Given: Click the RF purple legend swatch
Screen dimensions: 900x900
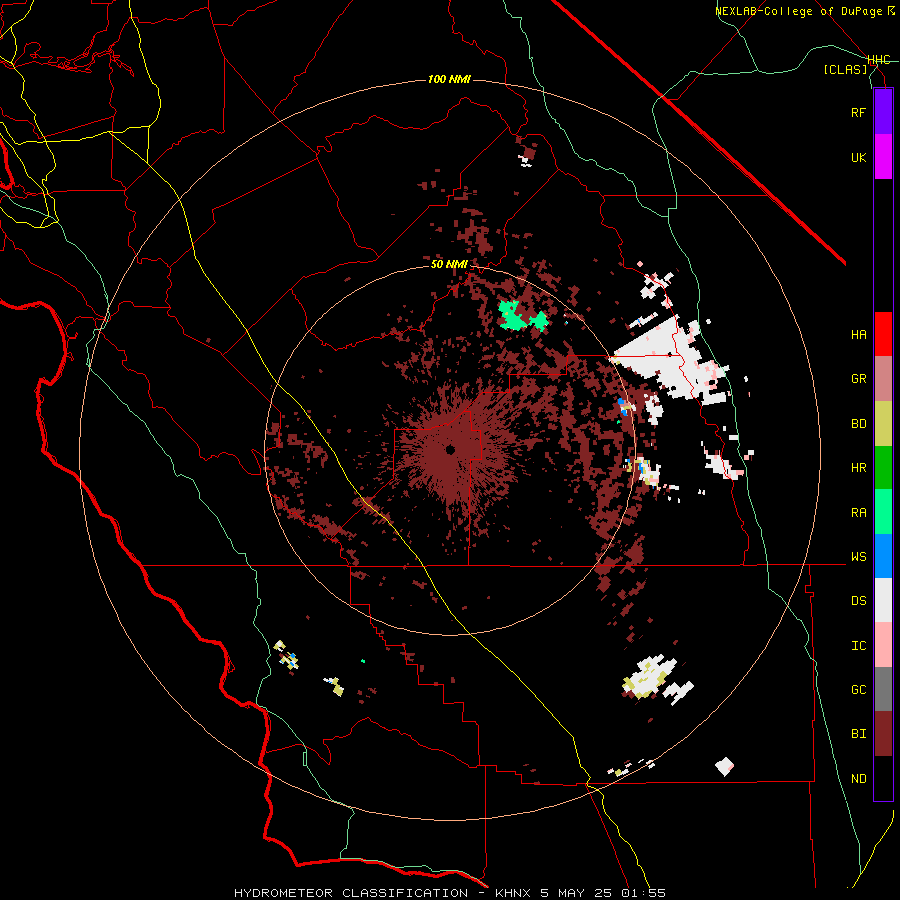Looking at the screenshot, I should 883,112.
